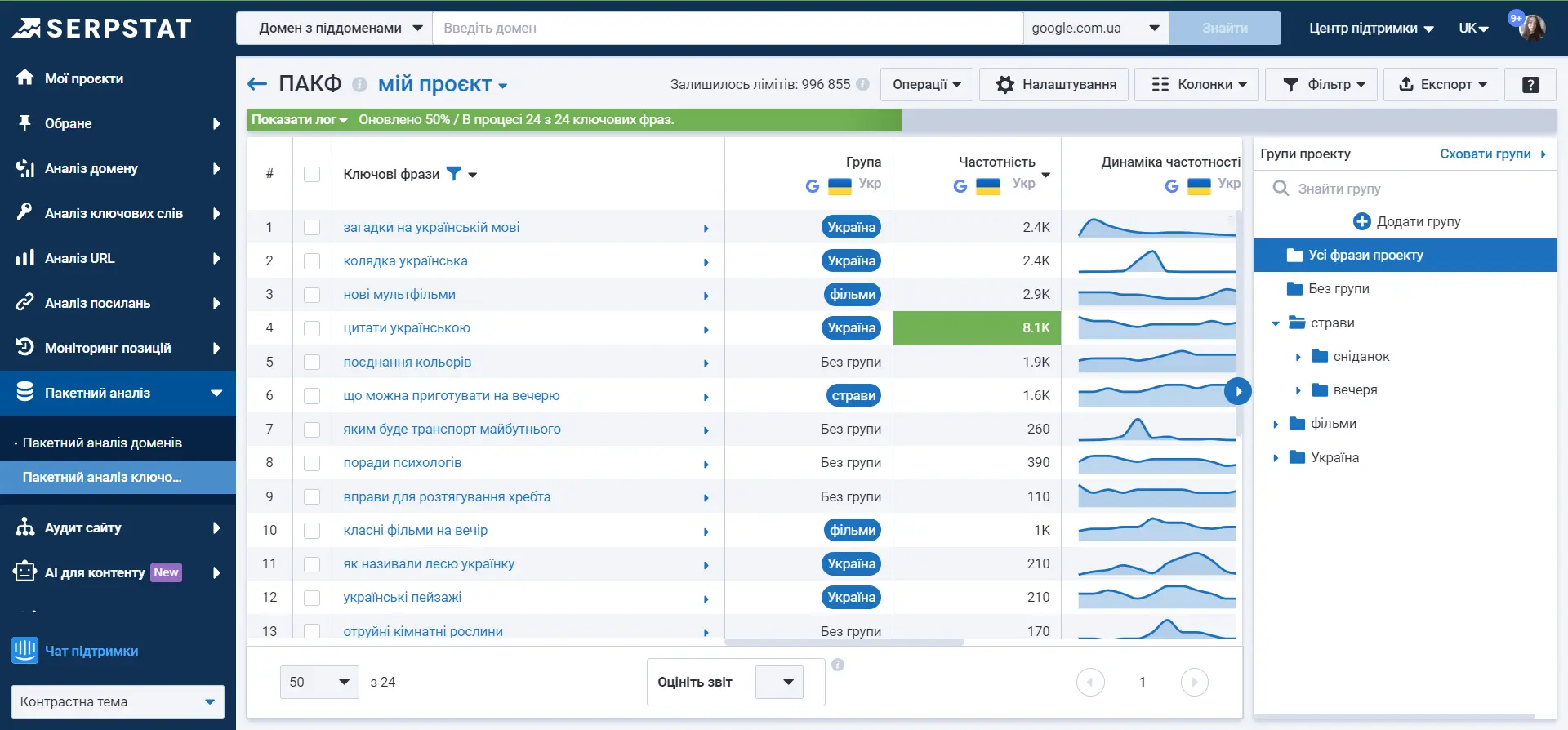Collapse the страви group tree arrow

click(x=1276, y=323)
